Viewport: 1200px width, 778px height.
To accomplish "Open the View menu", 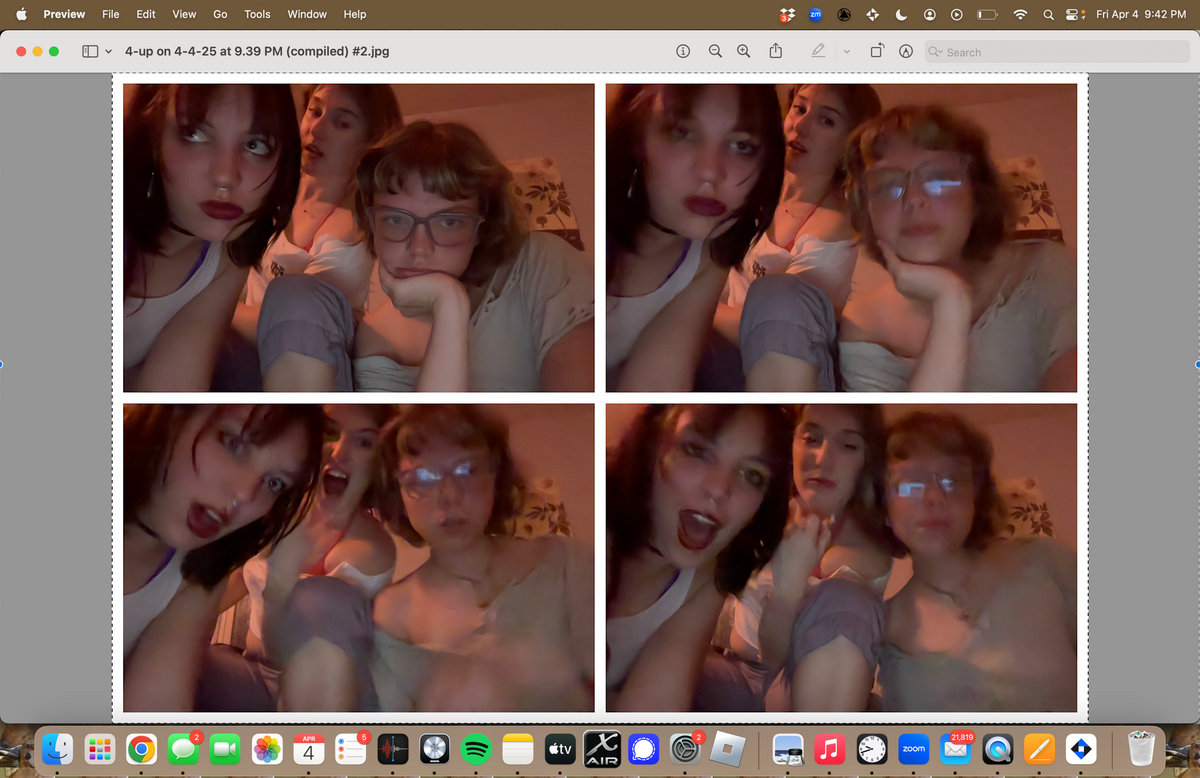I will tap(184, 14).
